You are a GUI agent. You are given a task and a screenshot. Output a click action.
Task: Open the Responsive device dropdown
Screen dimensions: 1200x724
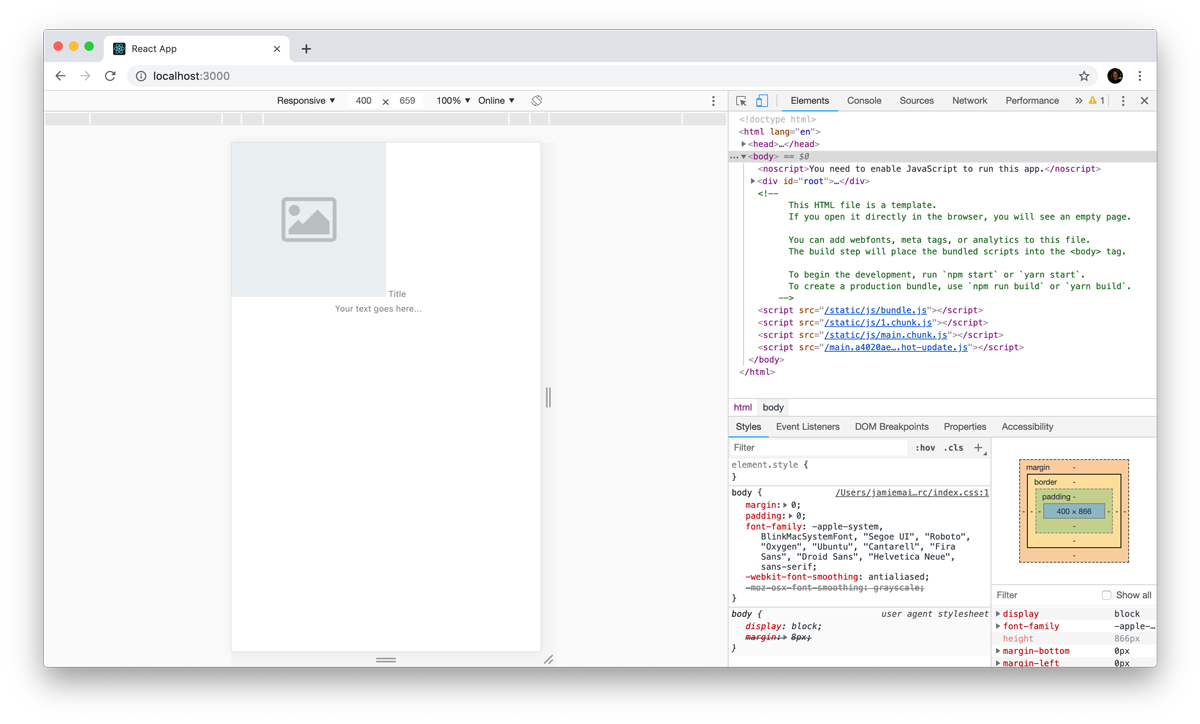coord(306,101)
